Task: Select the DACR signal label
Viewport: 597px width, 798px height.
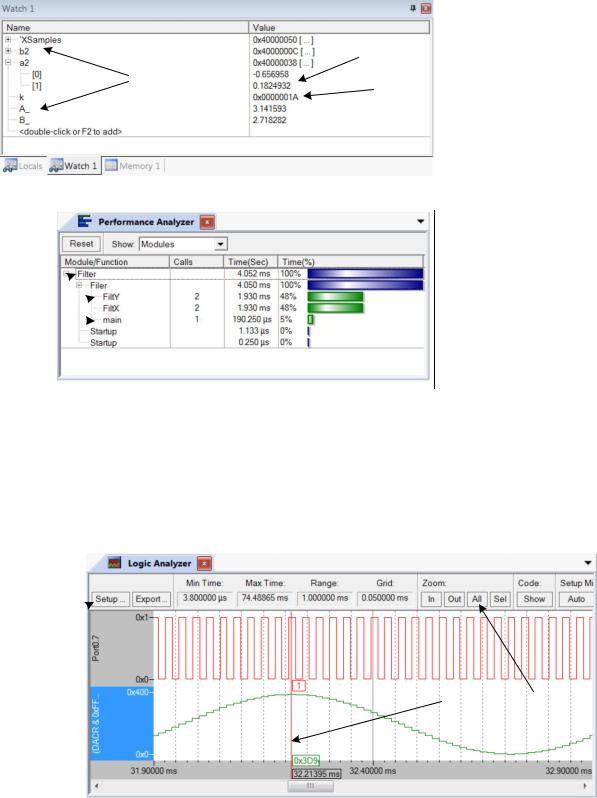Action: pyautogui.click(x=96, y=724)
